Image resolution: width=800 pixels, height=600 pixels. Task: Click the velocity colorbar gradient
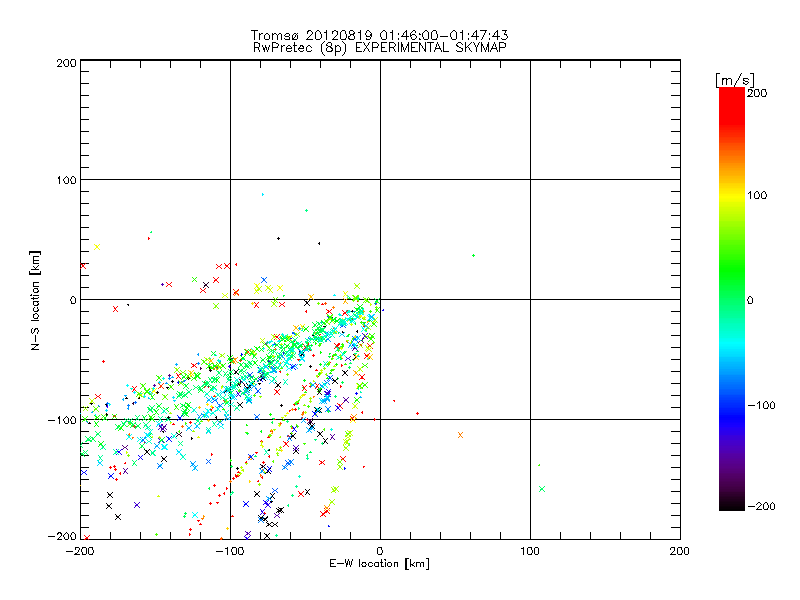coord(732,299)
